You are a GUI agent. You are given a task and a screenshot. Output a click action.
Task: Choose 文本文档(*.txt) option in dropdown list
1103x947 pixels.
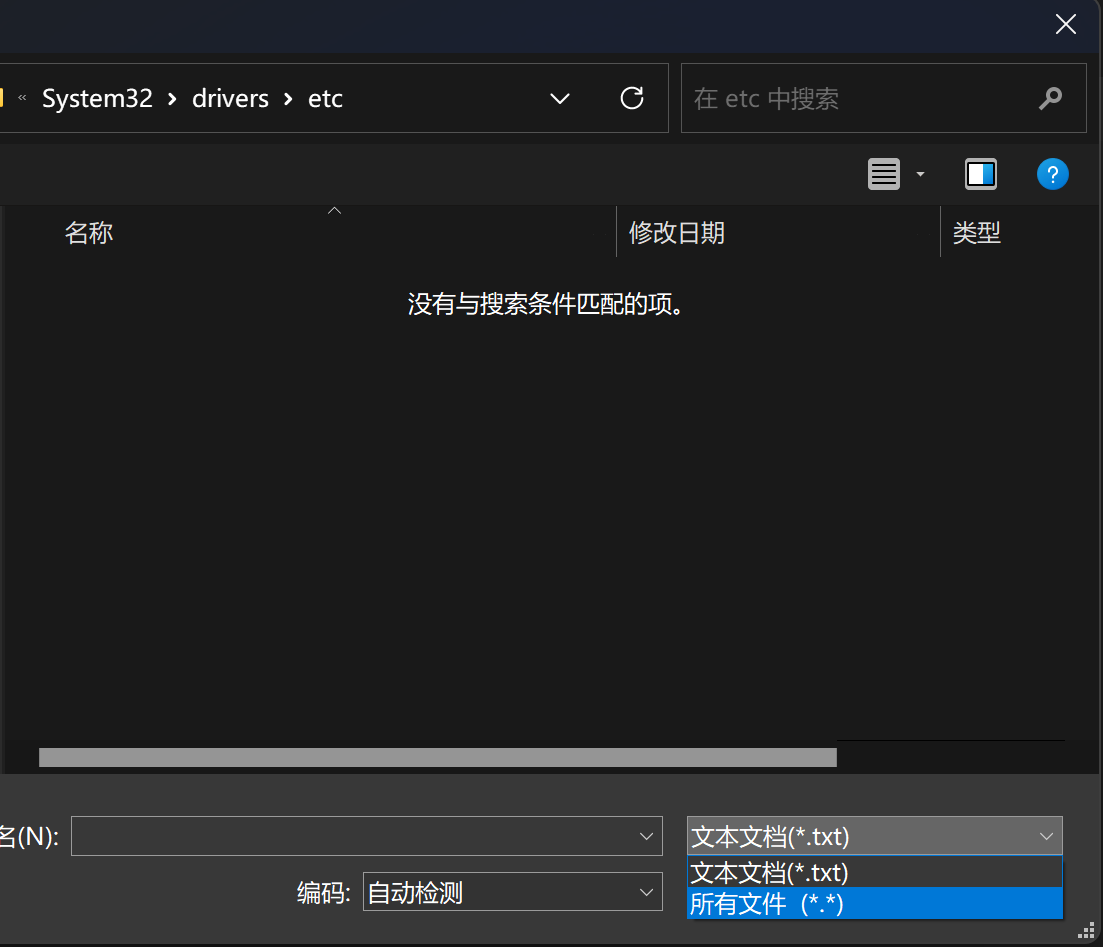point(874,872)
